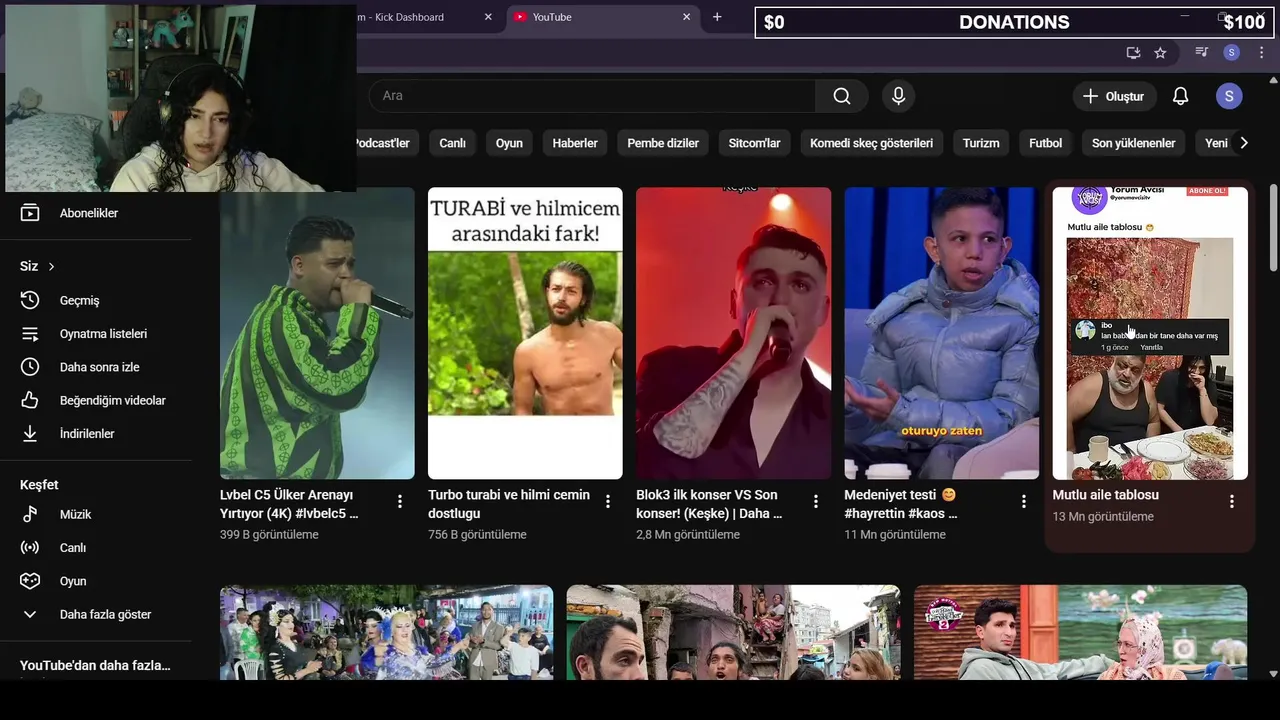Open options menu for Lvbel C5 short
The image size is (1280, 720).
400,501
